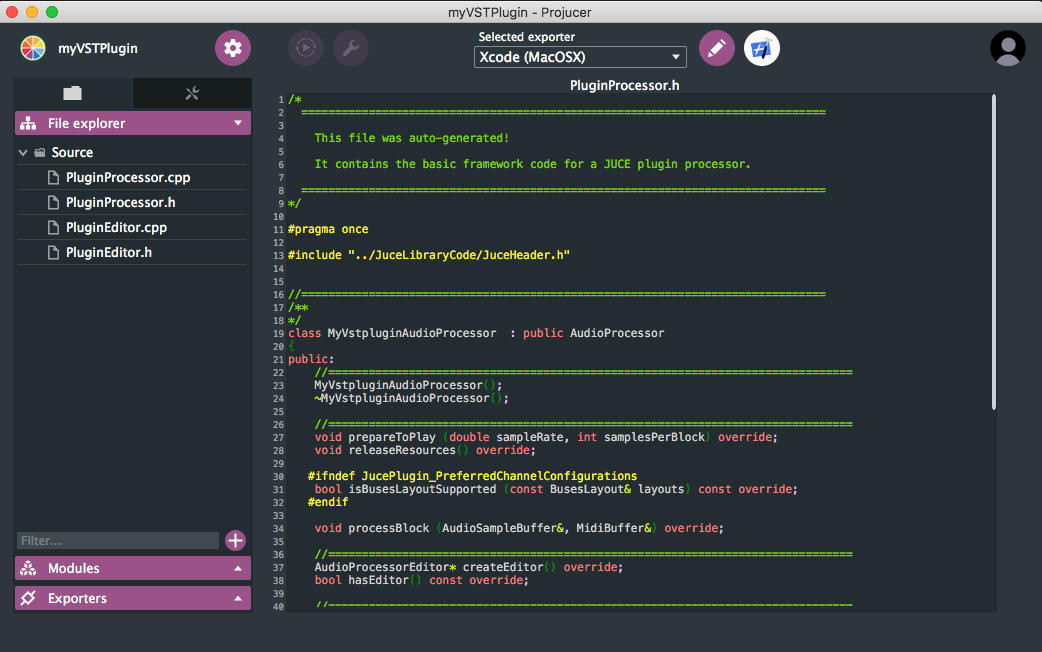This screenshot has height=652, width=1042.
Task: Open the Selected exporter Xcode dropdown
Action: [580, 57]
